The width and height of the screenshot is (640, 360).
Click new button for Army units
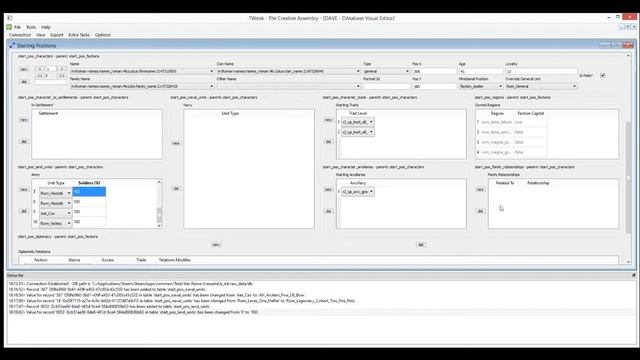pyautogui.click(x=24, y=190)
